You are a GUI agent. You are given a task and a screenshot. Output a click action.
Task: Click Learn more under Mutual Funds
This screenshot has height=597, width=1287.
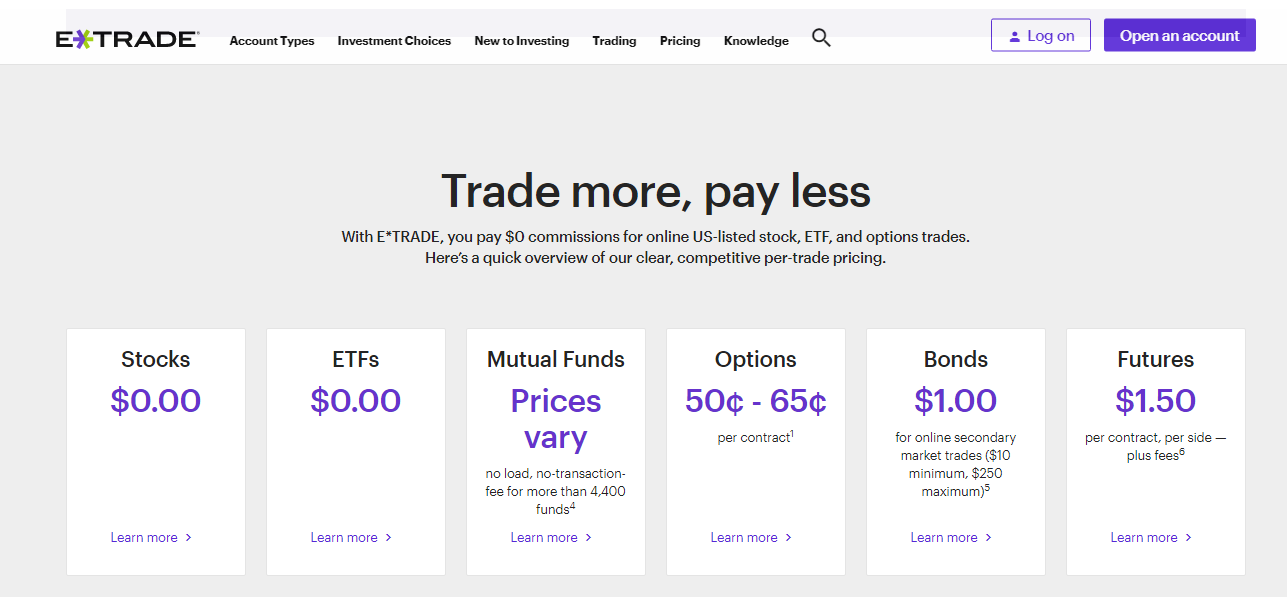(x=552, y=537)
